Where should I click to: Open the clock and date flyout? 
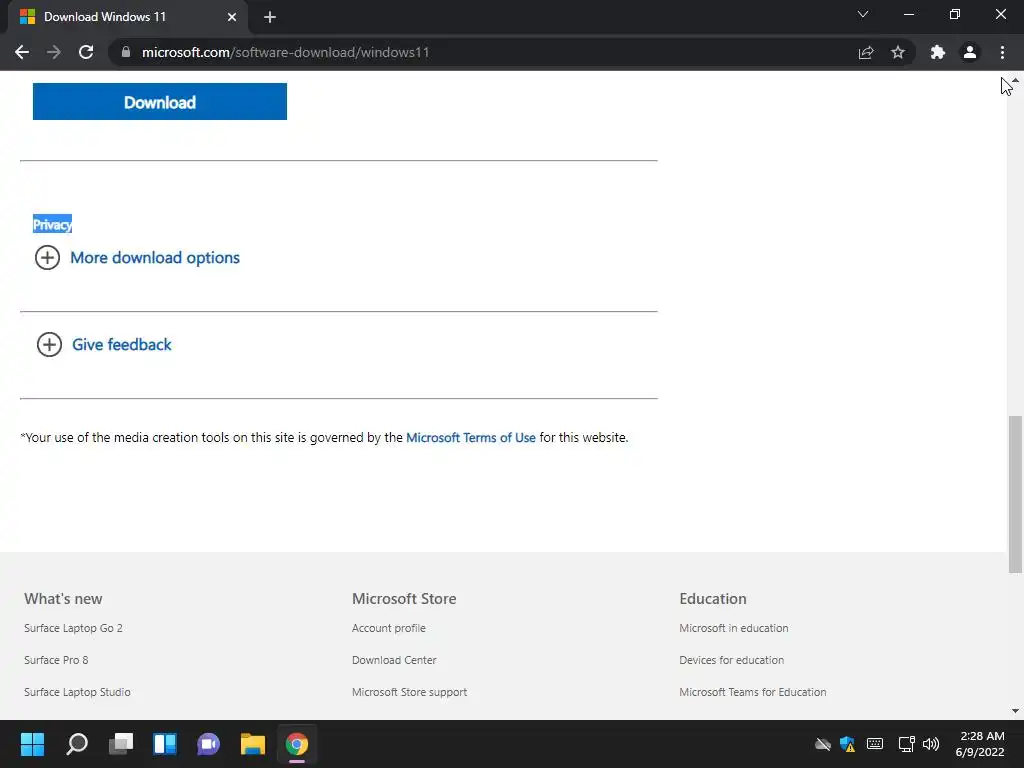point(980,744)
